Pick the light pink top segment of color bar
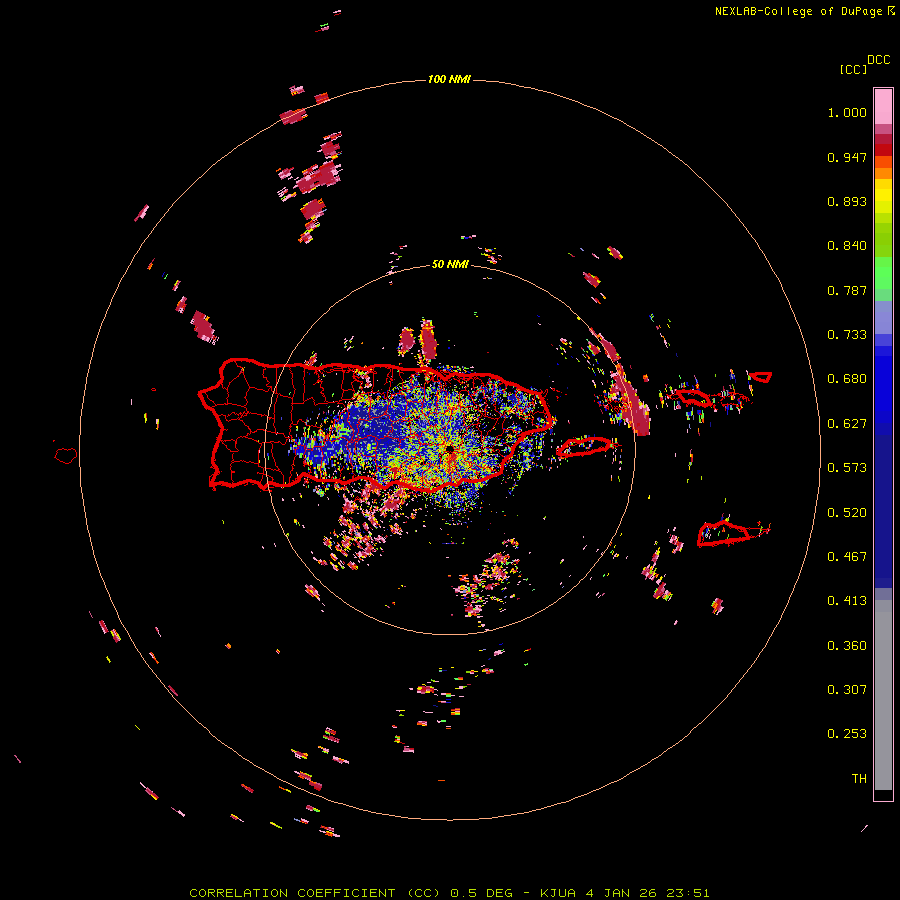900x900 pixels. tap(883, 106)
